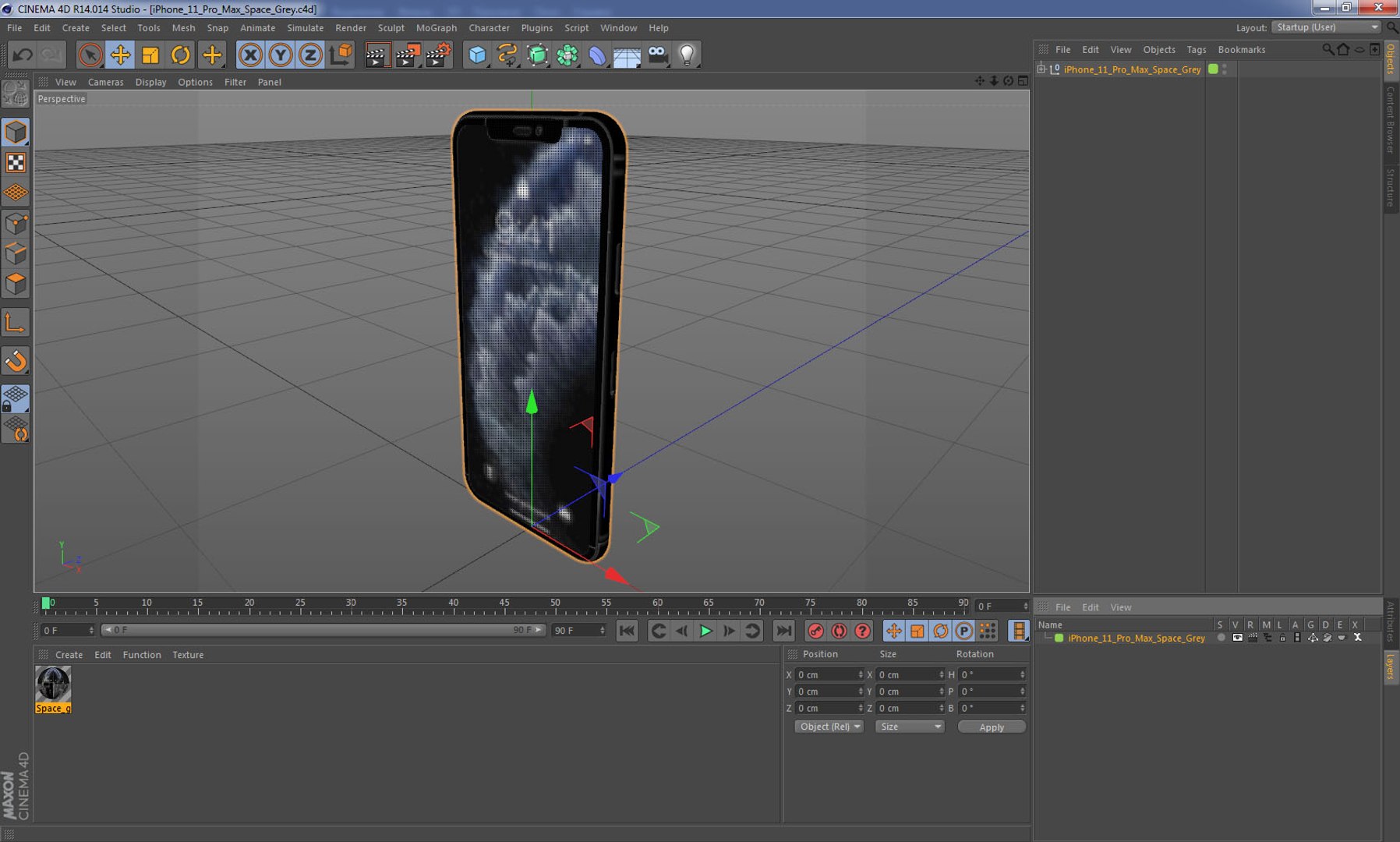
Task: Open the array modeling objects icon
Action: tap(567, 55)
